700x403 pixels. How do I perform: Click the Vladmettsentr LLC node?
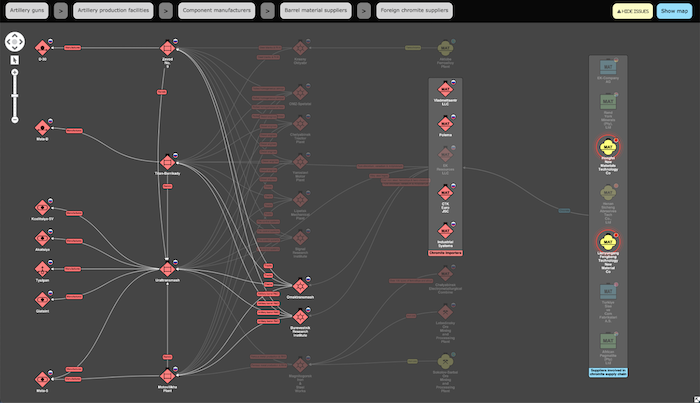click(445, 89)
